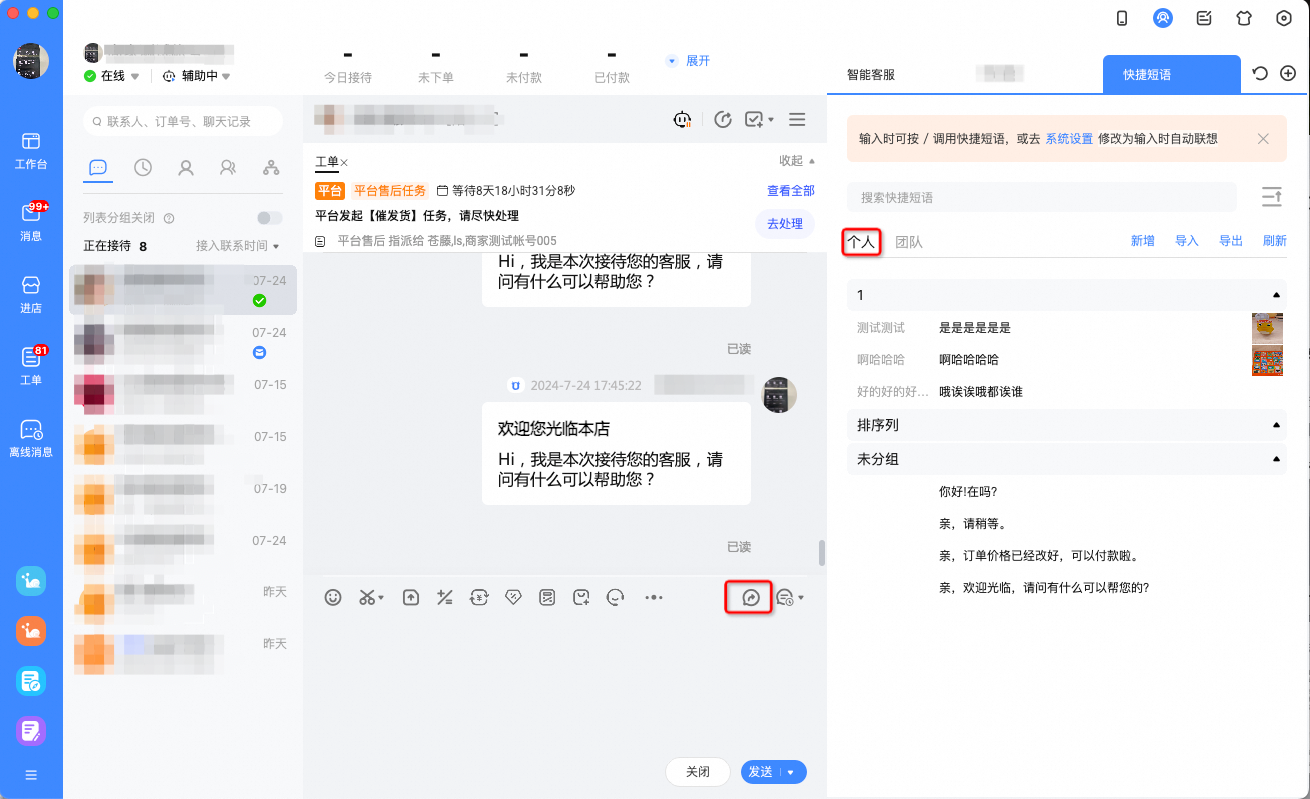1310x799 pixels.
Task: Click the robot assistant icon in chat header
Action: (683, 119)
